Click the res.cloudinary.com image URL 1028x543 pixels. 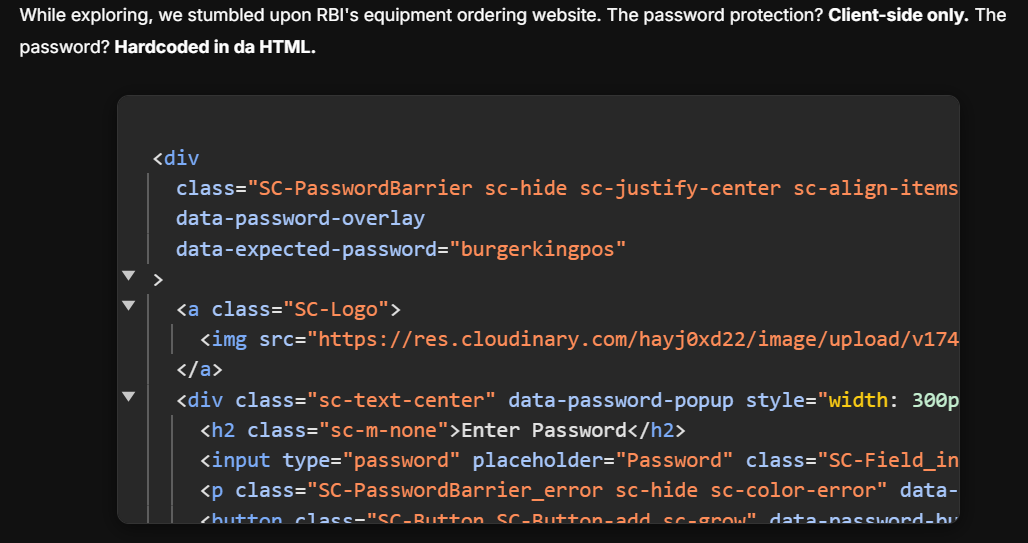coord(633,339)
